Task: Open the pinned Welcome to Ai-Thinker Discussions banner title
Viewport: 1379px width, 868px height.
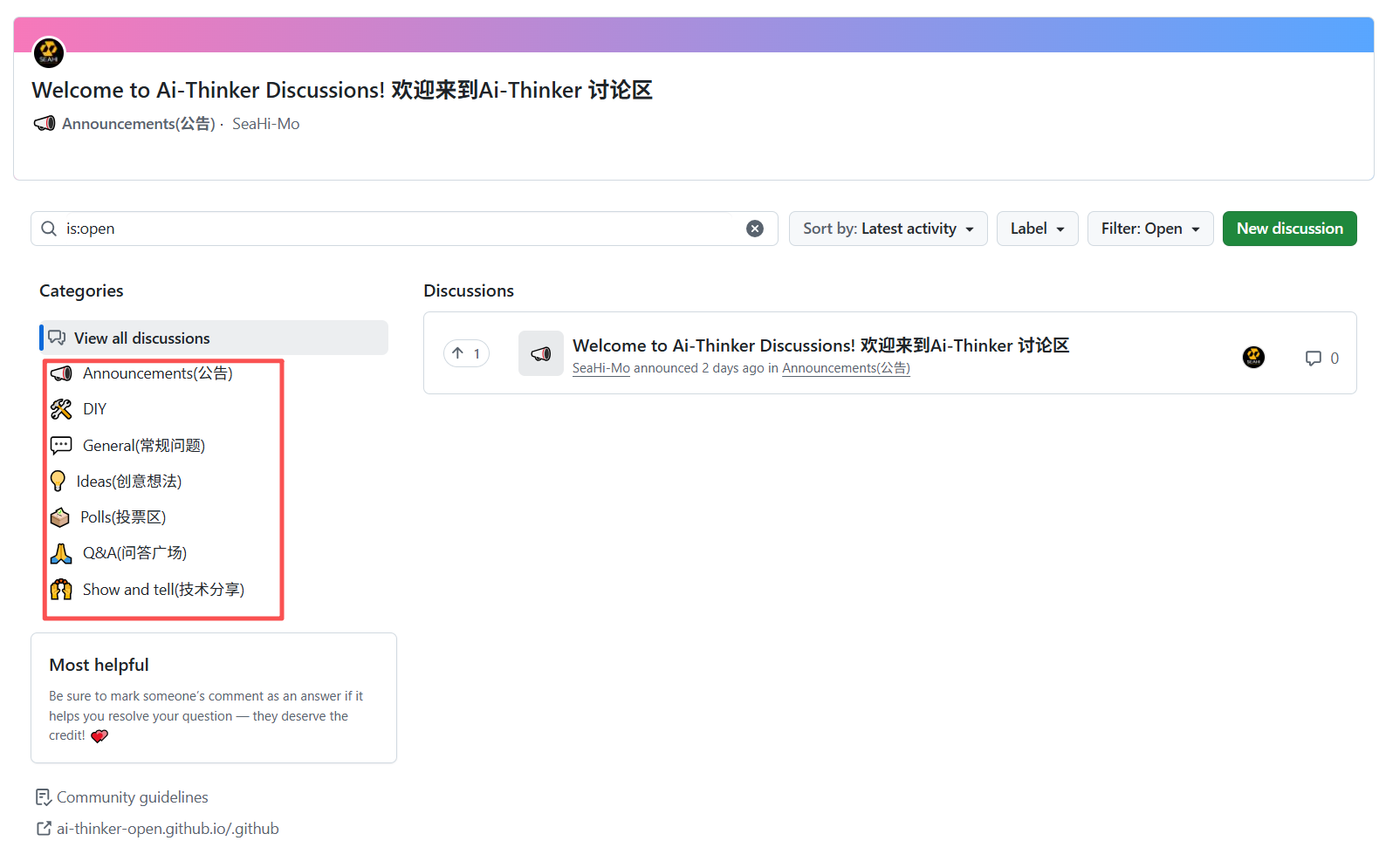Action: [342, 90]
